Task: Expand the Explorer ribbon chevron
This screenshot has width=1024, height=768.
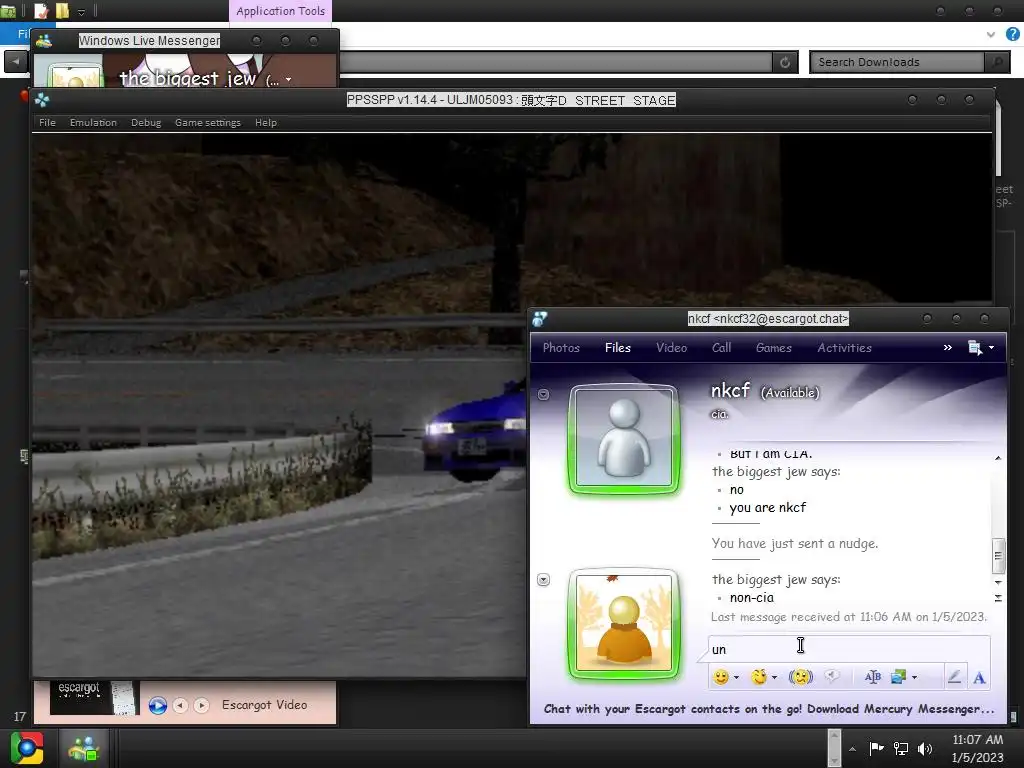Action: coord(991,34)
